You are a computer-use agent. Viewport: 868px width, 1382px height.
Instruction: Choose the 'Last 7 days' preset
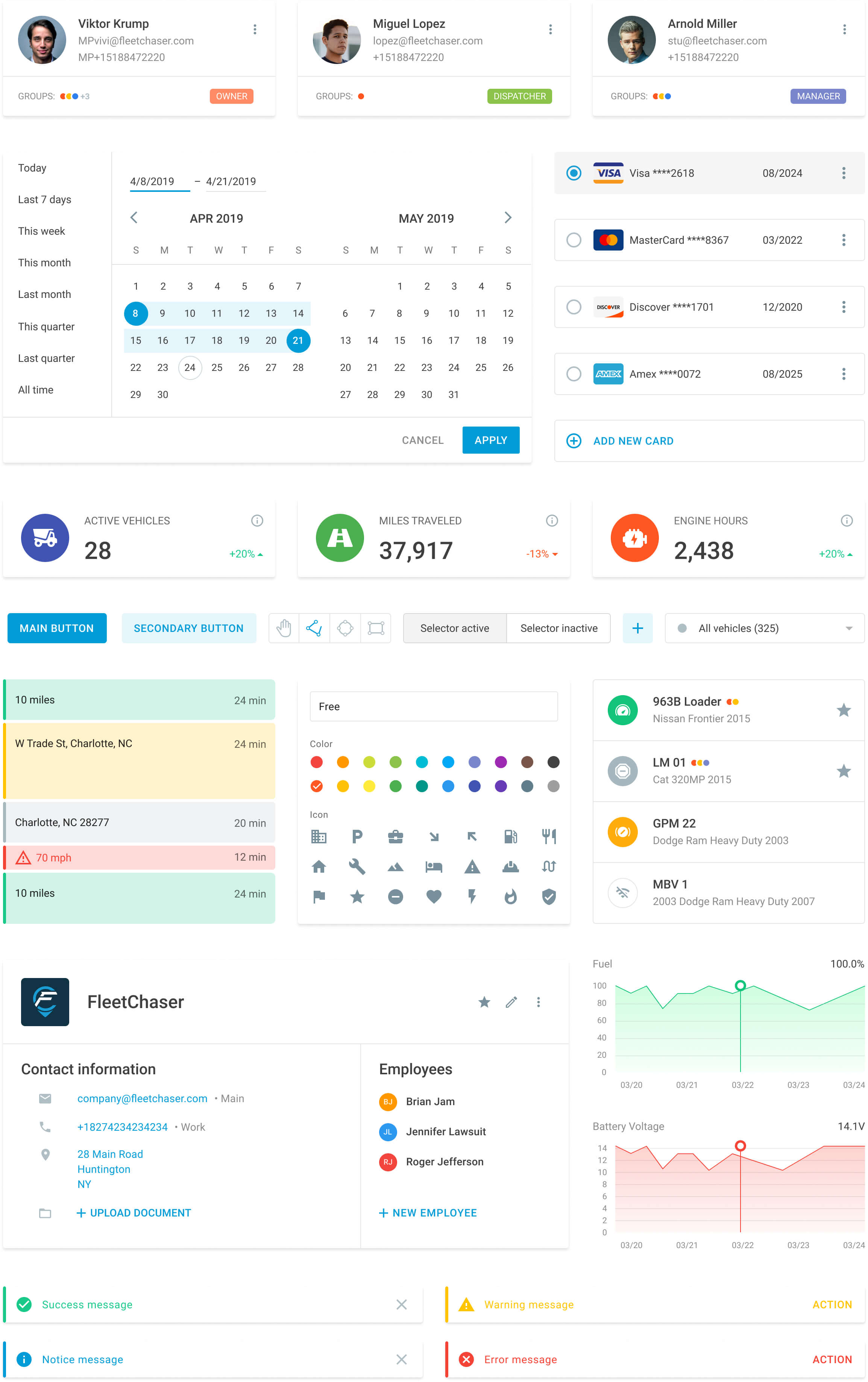point(45,199)
